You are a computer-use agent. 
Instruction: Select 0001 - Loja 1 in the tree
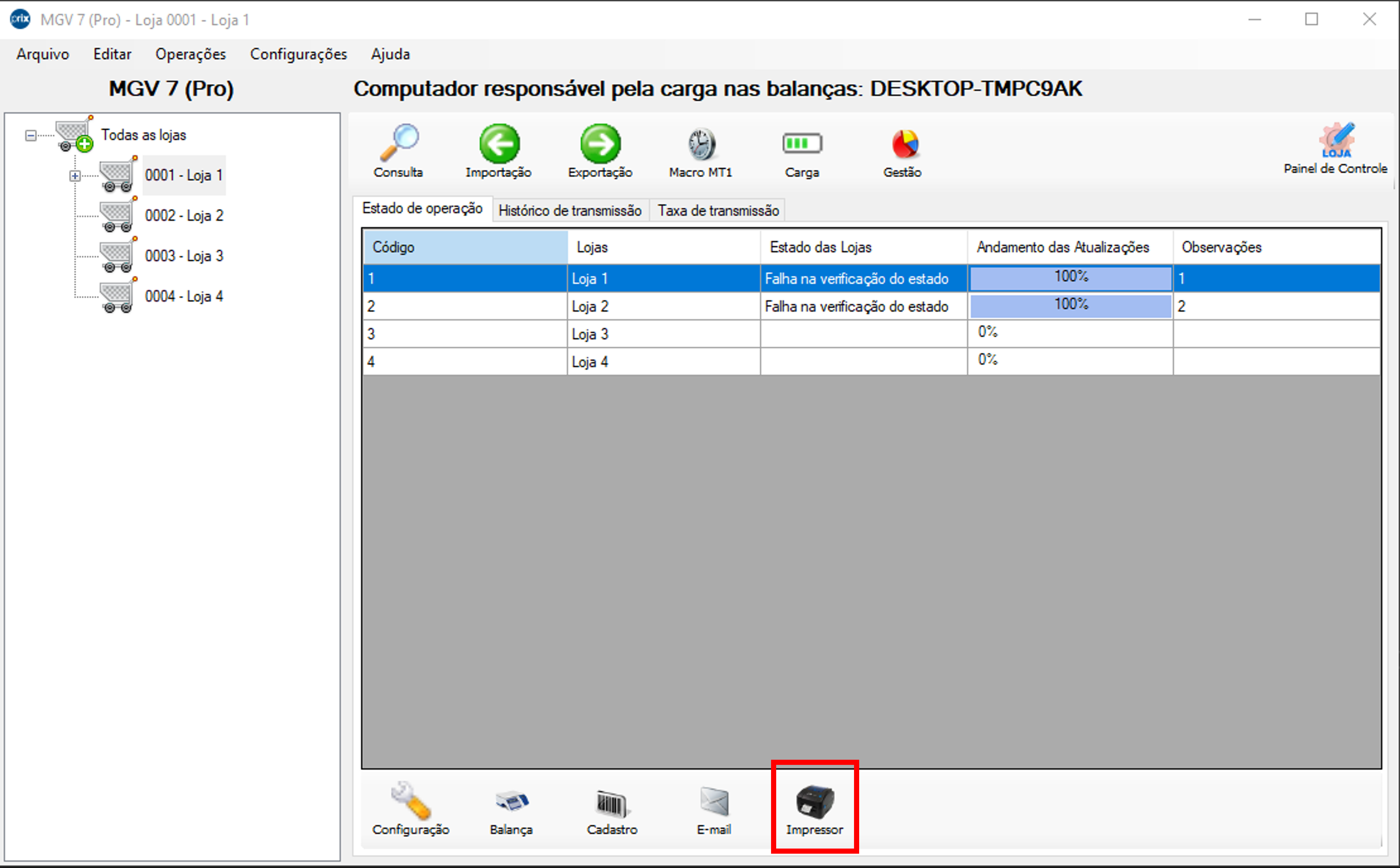[184, 175]
